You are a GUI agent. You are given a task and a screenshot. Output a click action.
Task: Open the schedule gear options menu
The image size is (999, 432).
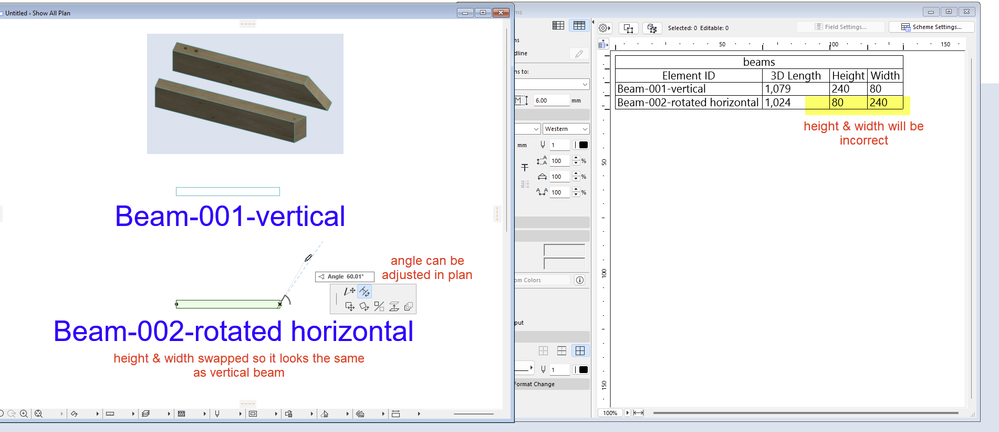604,28
